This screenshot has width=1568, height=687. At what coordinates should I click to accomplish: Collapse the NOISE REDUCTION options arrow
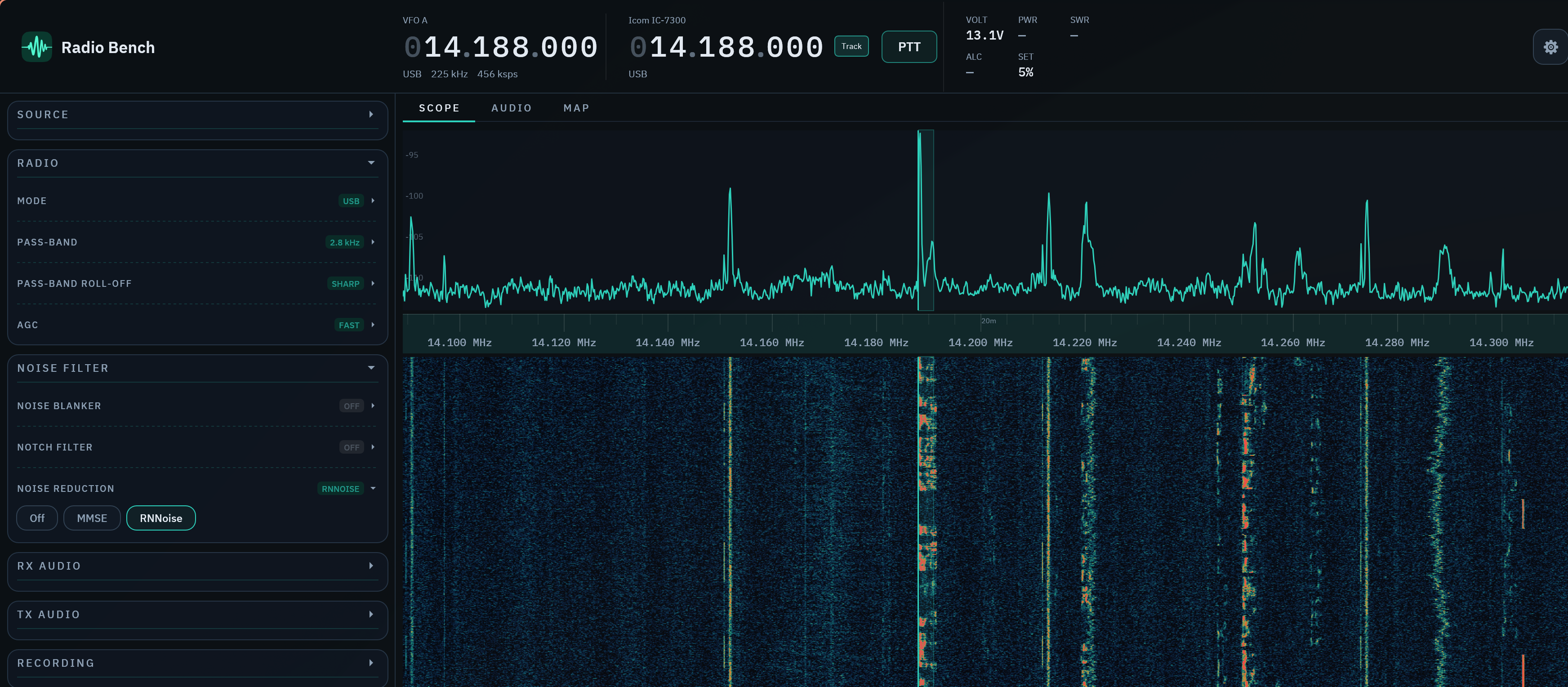coord(373,488)
